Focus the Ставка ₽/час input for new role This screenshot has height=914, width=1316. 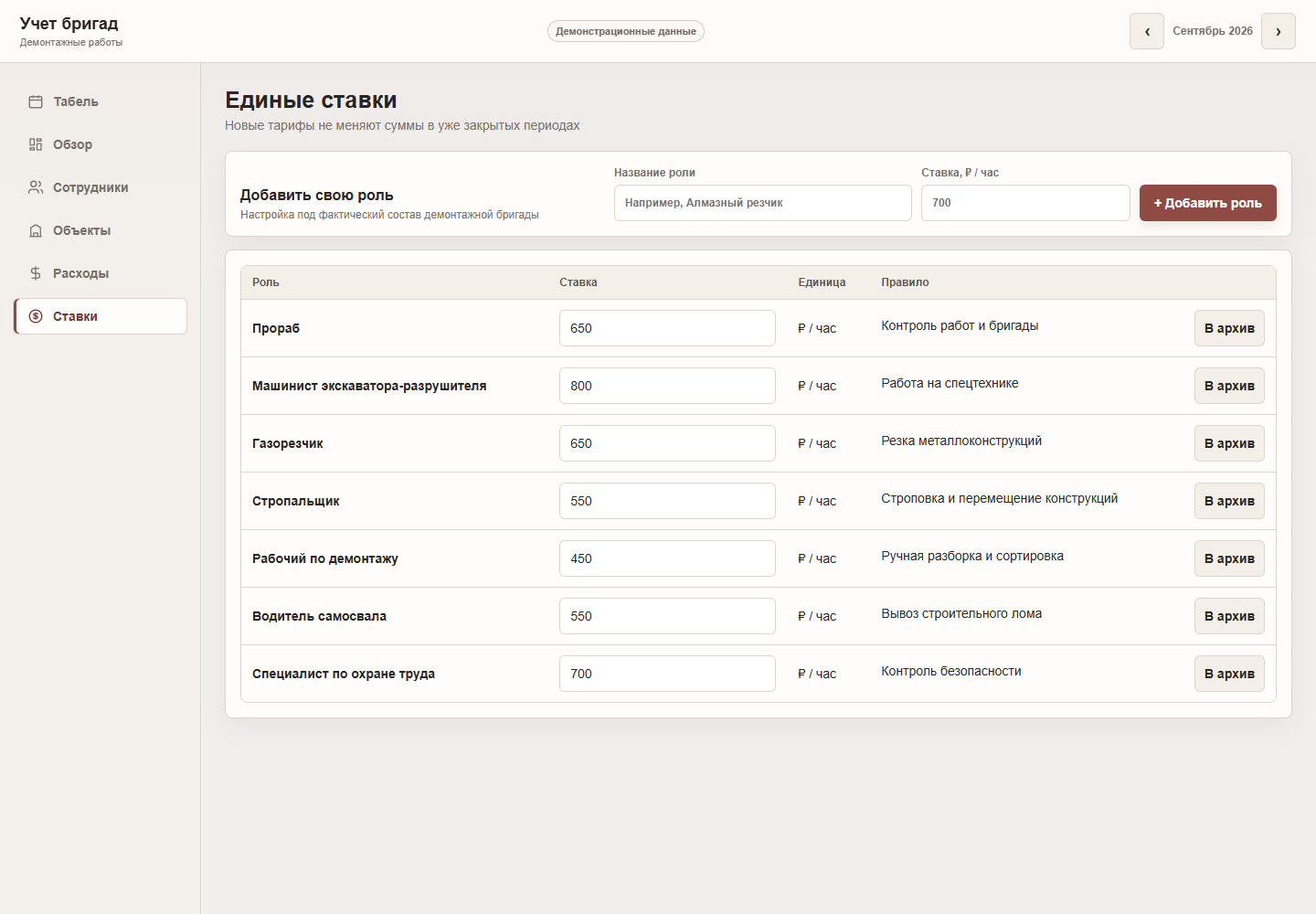(1025, 203)
